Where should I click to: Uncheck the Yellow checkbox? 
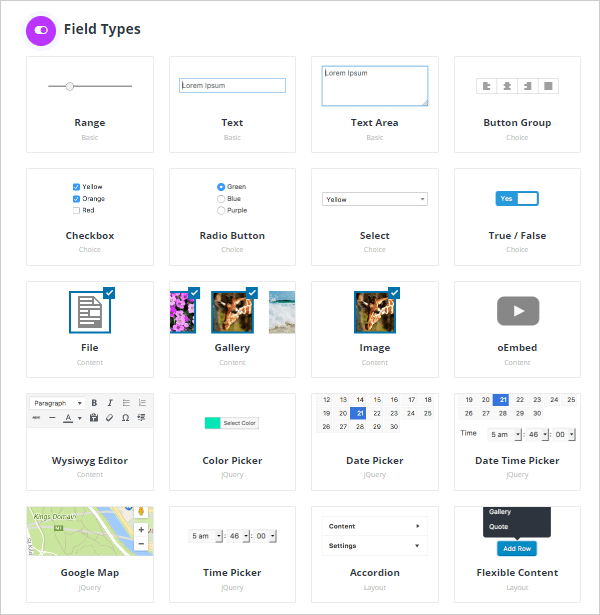[x=77, y=187]
